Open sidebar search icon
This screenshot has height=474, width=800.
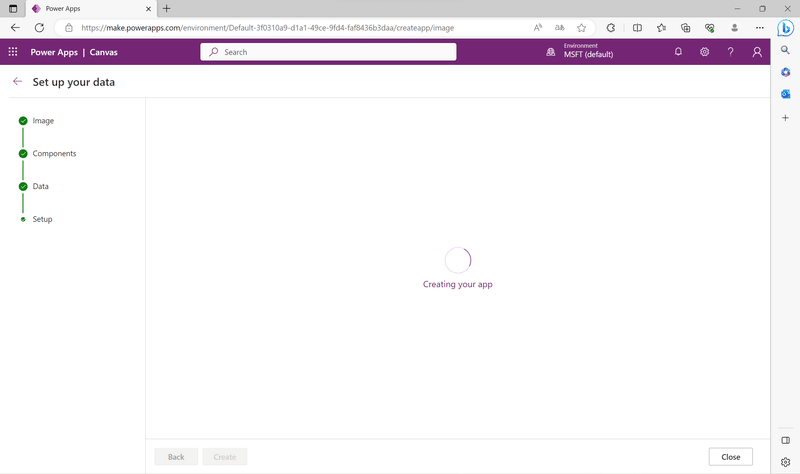(x=785, y=50)
